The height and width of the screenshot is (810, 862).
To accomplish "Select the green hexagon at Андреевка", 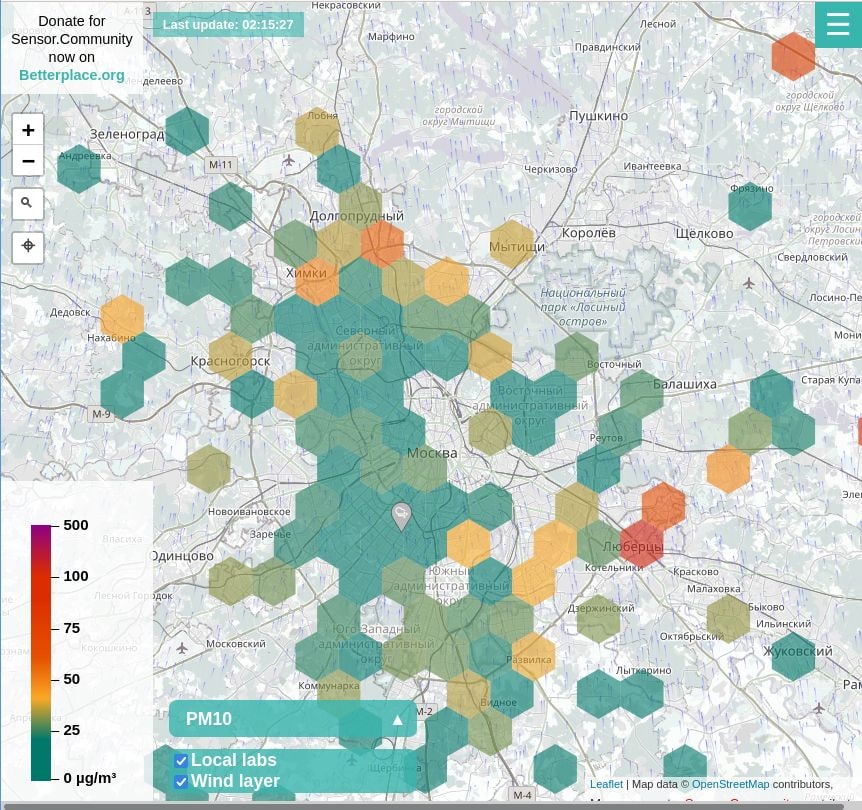I will [79, 169].
